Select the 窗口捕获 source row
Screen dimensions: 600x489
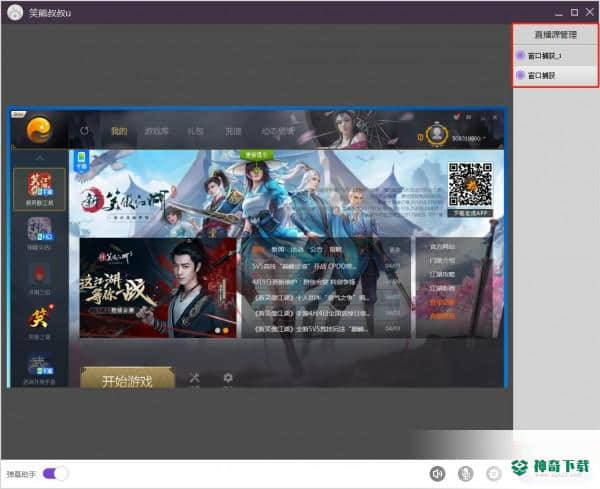(x=555, y=75)
